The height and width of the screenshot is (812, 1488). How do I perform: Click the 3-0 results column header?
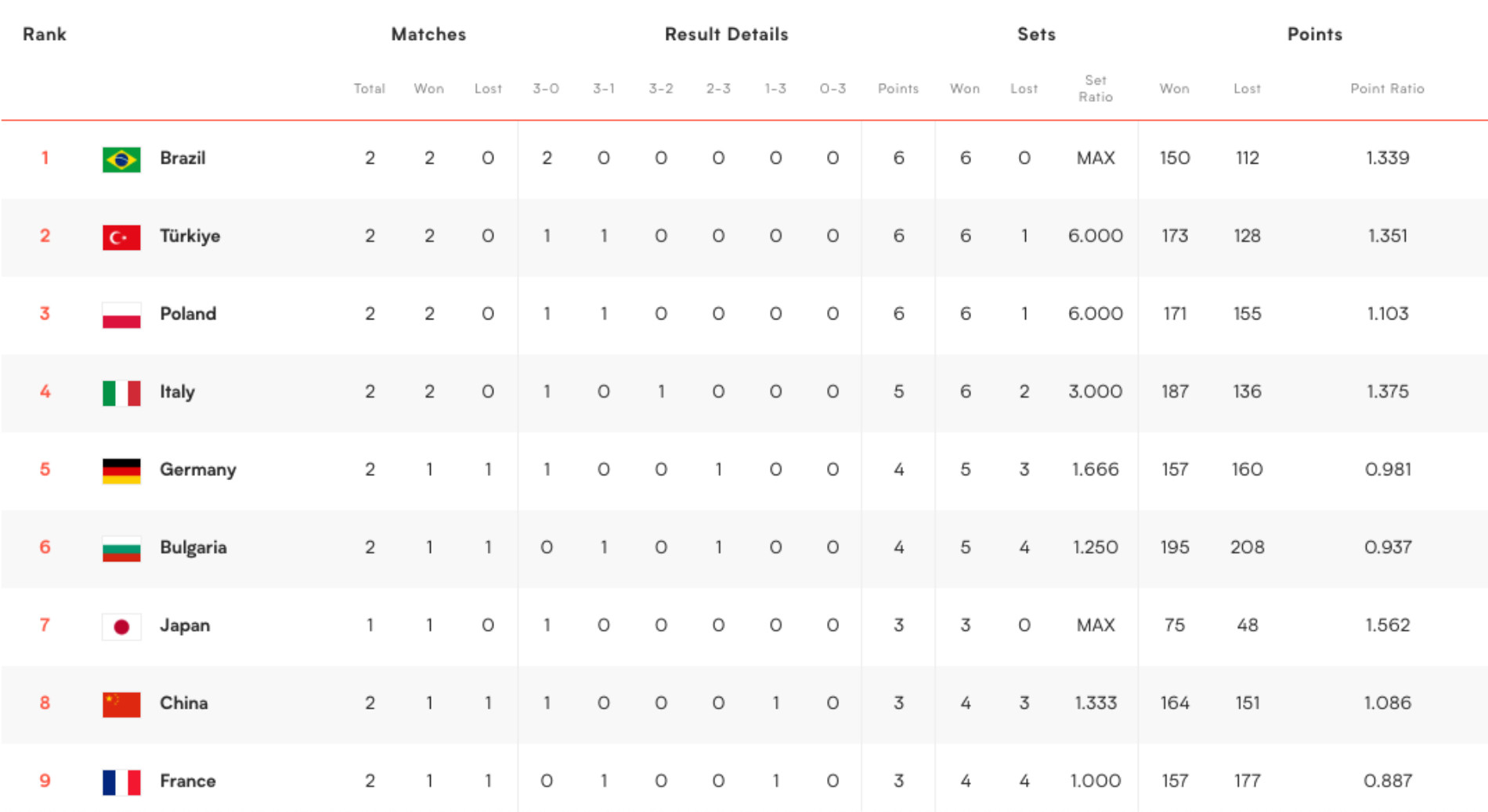(x=546, y=88)
